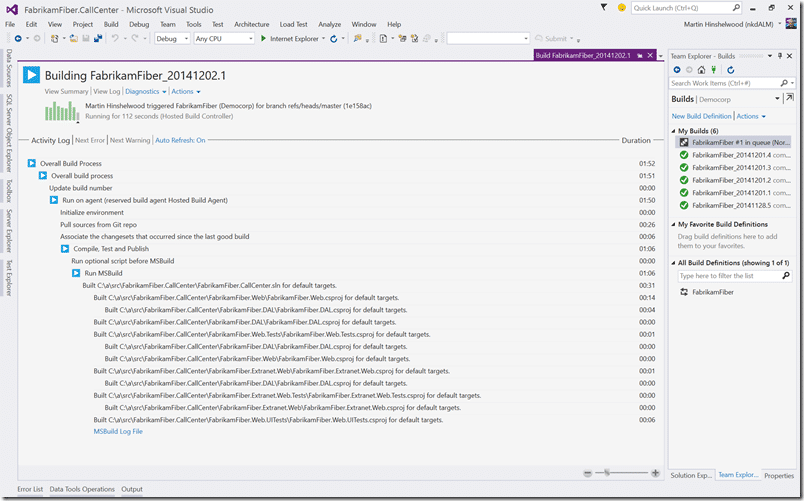804x501 pixels.
Task: Click the notifications filter flag icon
Action: click(604, 8)
